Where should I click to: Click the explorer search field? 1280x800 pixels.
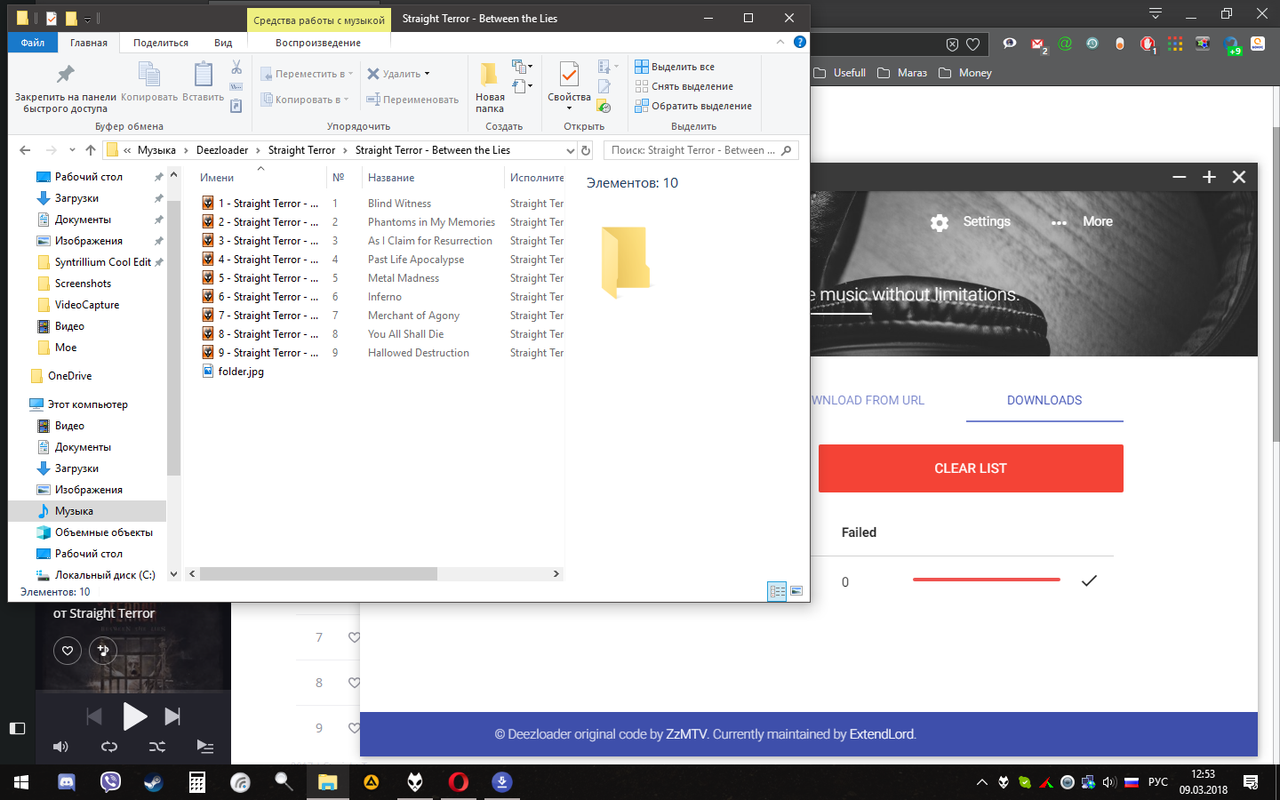(700, 150)
